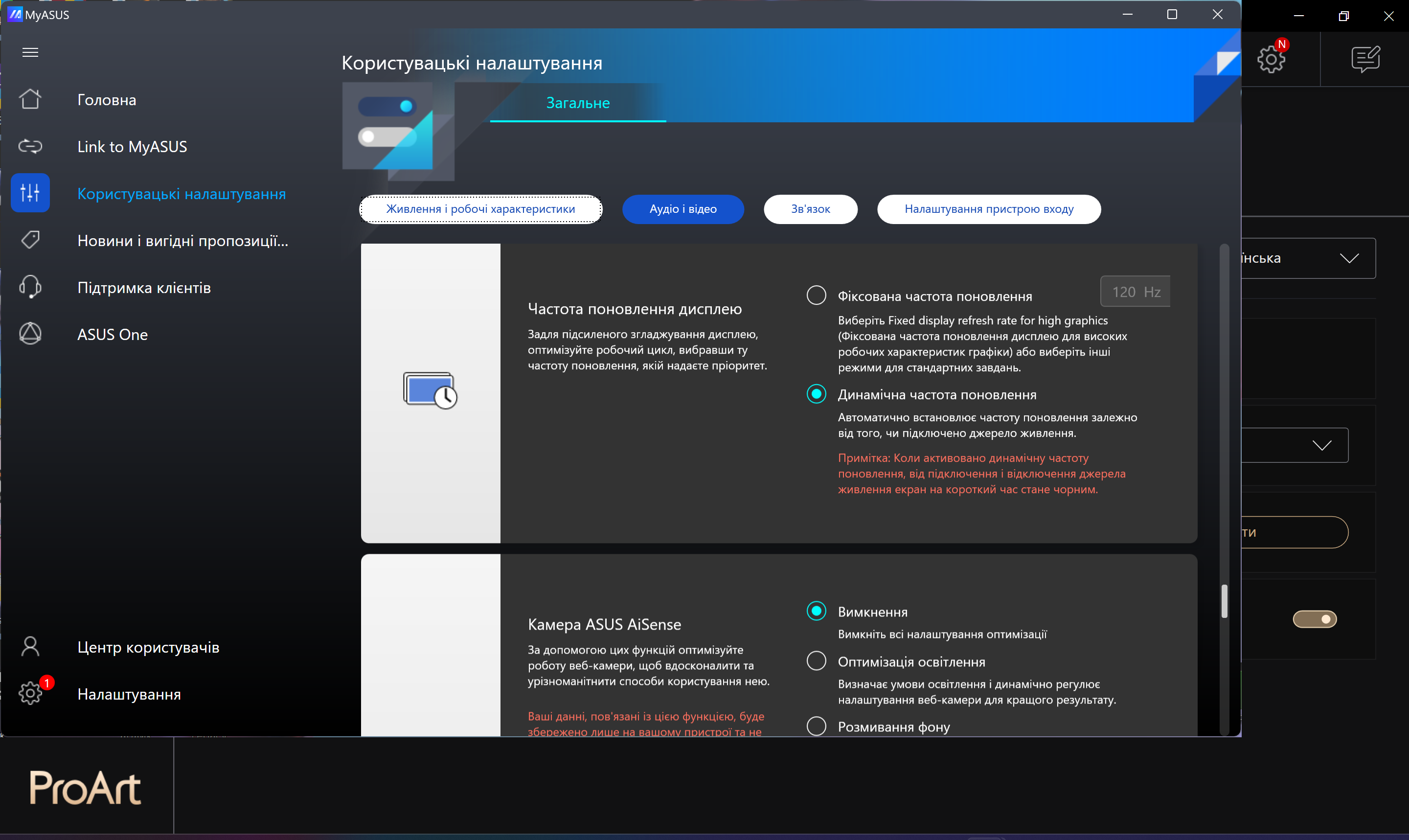The height and width of the screenshot is (840, 1409).
Task: Click the news and deals tag icon
Action: pyautogui.click(x=30, y=240)
